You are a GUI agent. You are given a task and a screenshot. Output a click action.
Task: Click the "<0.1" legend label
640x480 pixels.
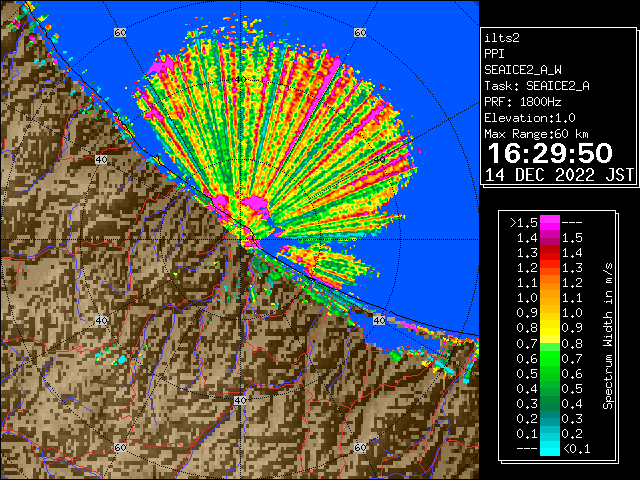coord(577,449)
